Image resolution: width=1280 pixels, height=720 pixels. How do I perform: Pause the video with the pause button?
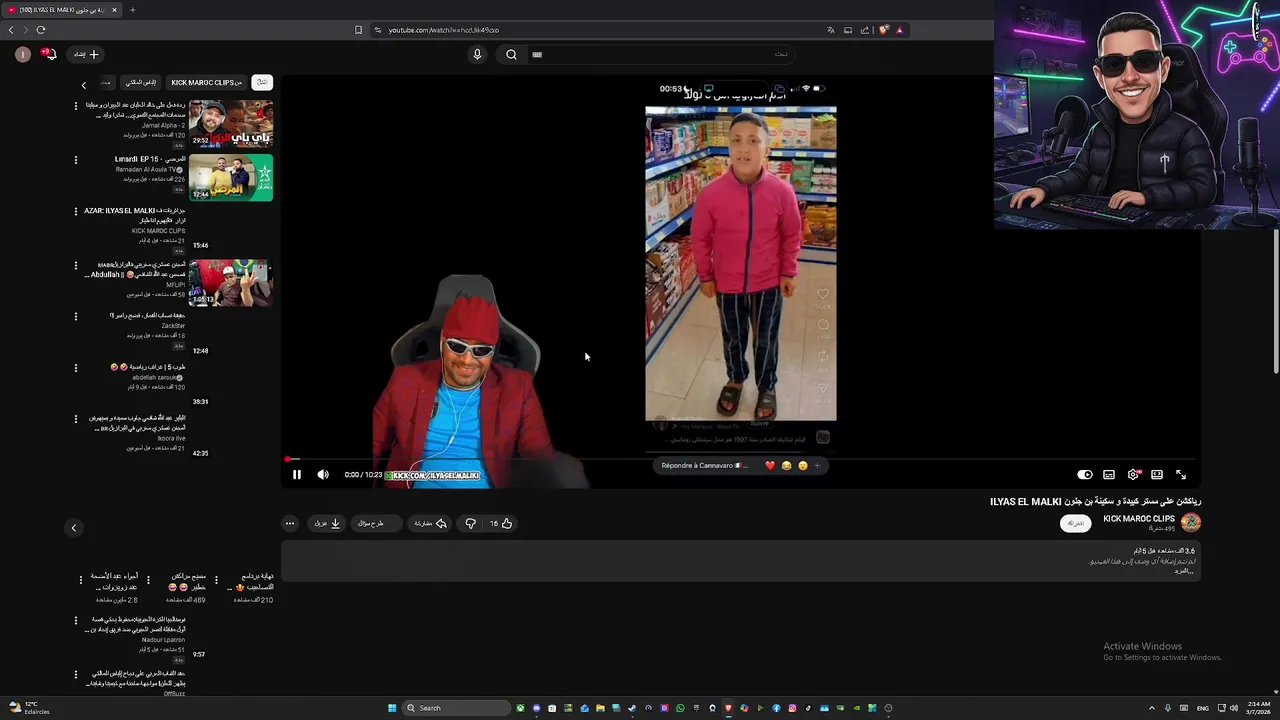pos(297,475)
